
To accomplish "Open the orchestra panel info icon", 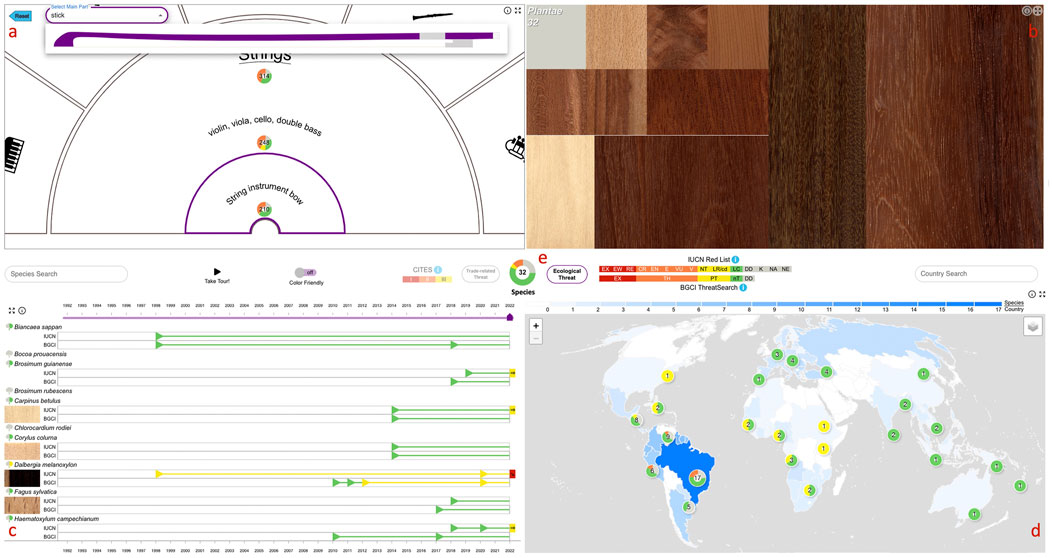I will click(x=507, y=11).
